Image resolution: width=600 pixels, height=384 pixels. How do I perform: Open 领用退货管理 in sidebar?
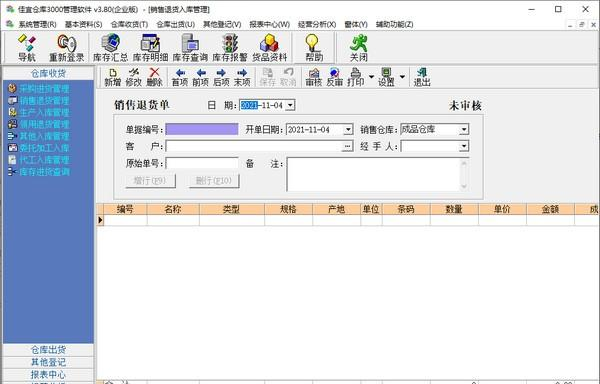[39, 124]
